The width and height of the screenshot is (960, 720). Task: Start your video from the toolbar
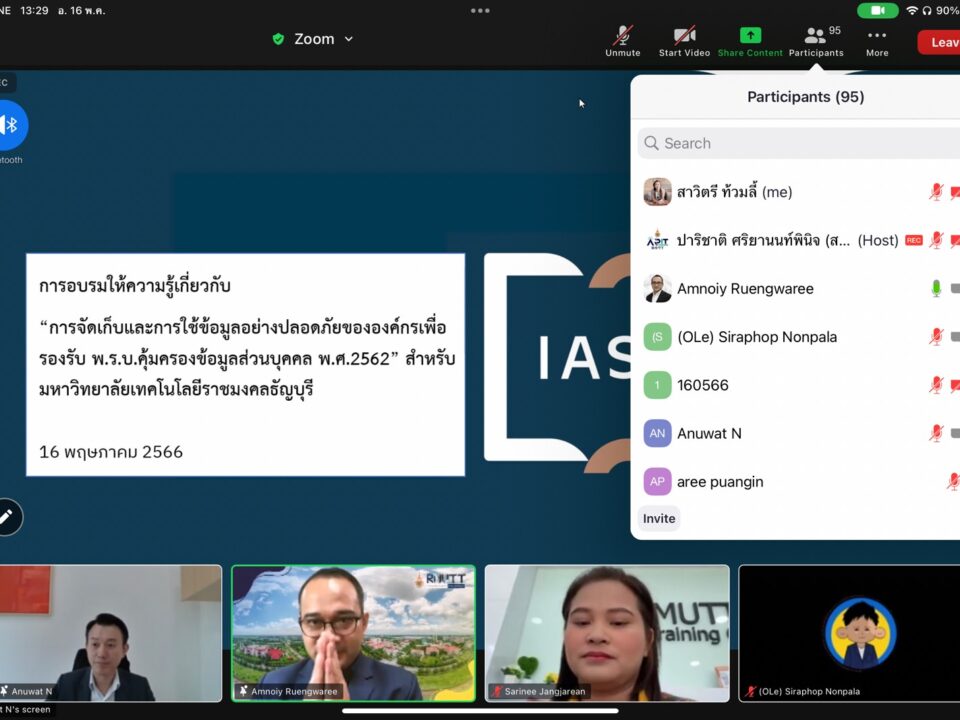(684, 41)
